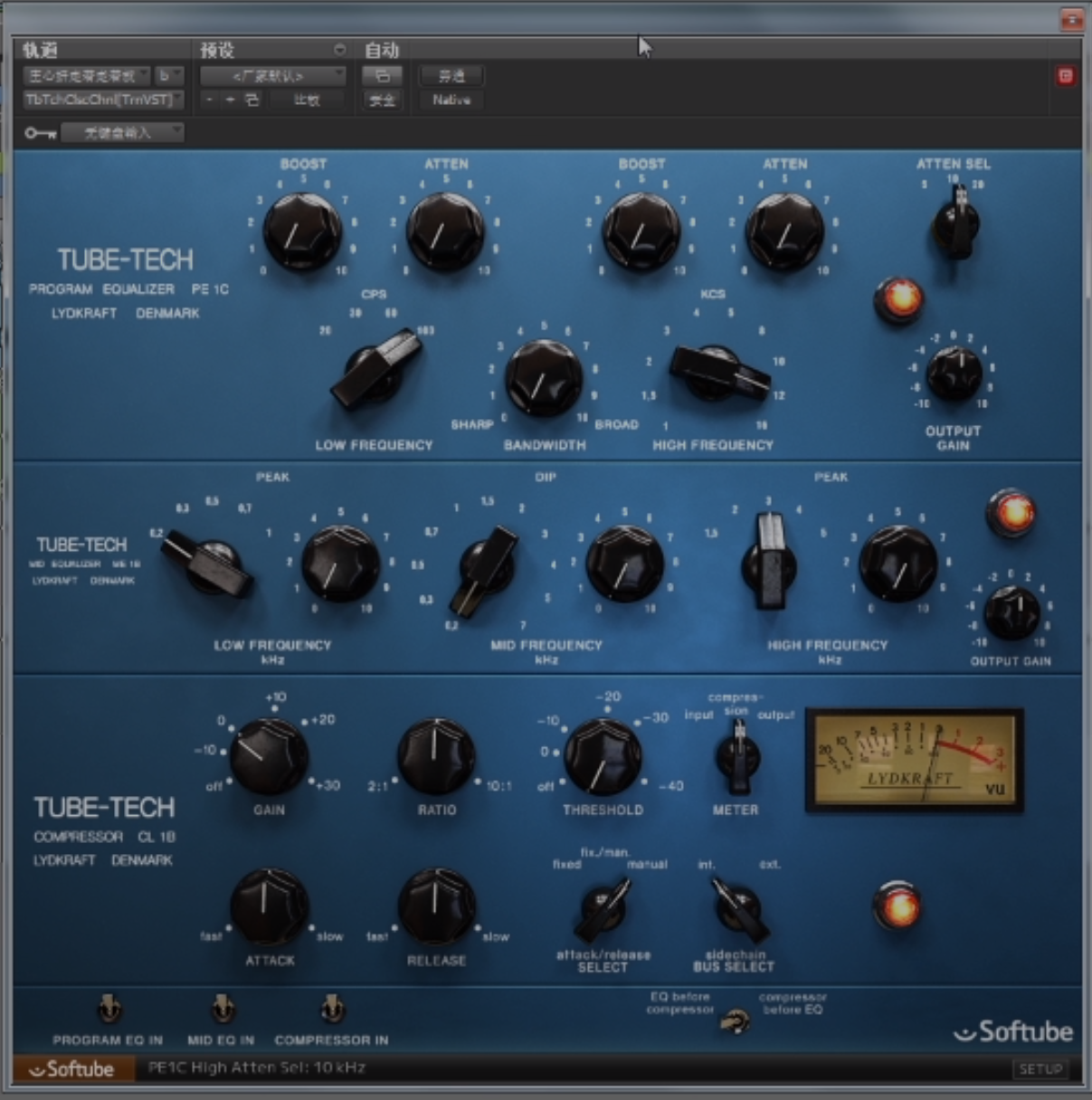This screenshot has height=1100, width=1092.
Task: Toggle the COMPRESSOR IN switch
Action: coord(332,1009)
